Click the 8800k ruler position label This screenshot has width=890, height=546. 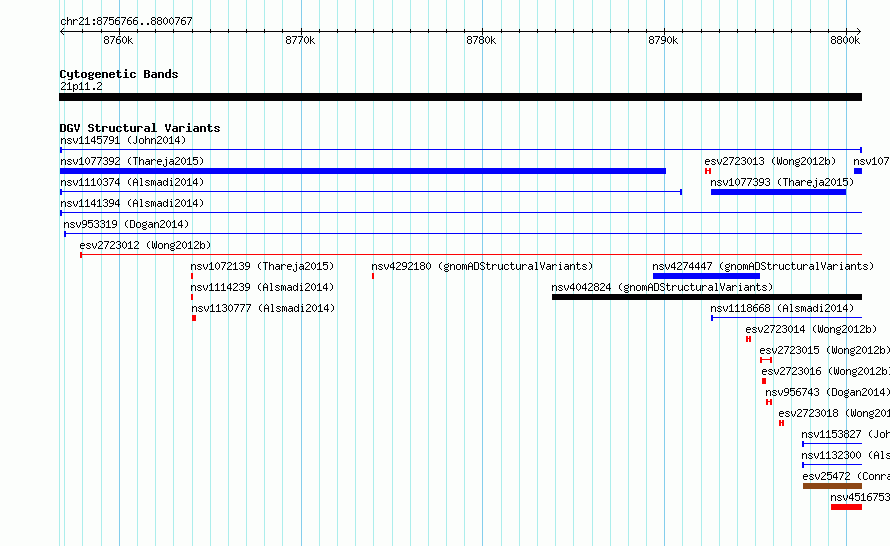845,40
